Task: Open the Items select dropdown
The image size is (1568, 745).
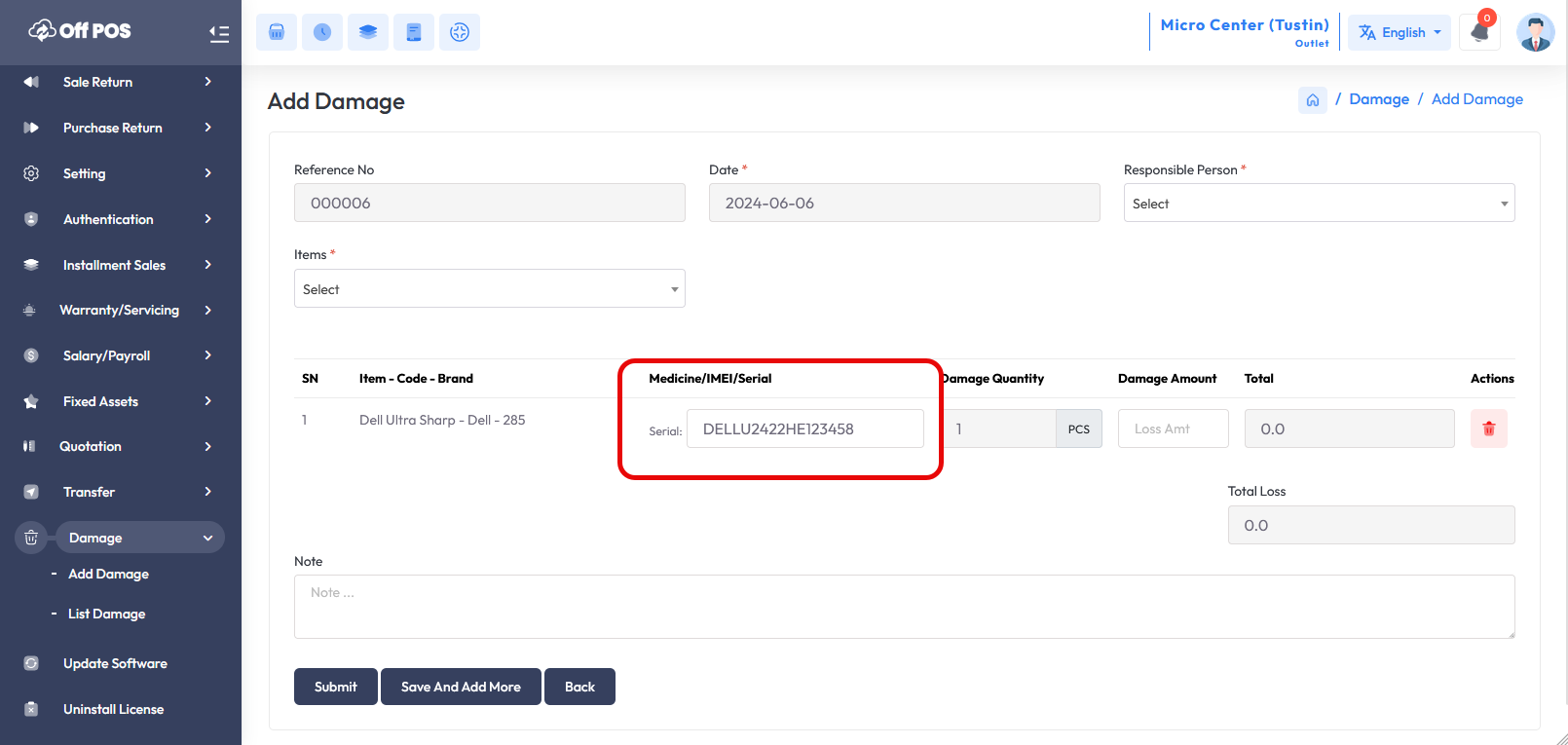Action: pyautogui.click(x=489, y=289)
